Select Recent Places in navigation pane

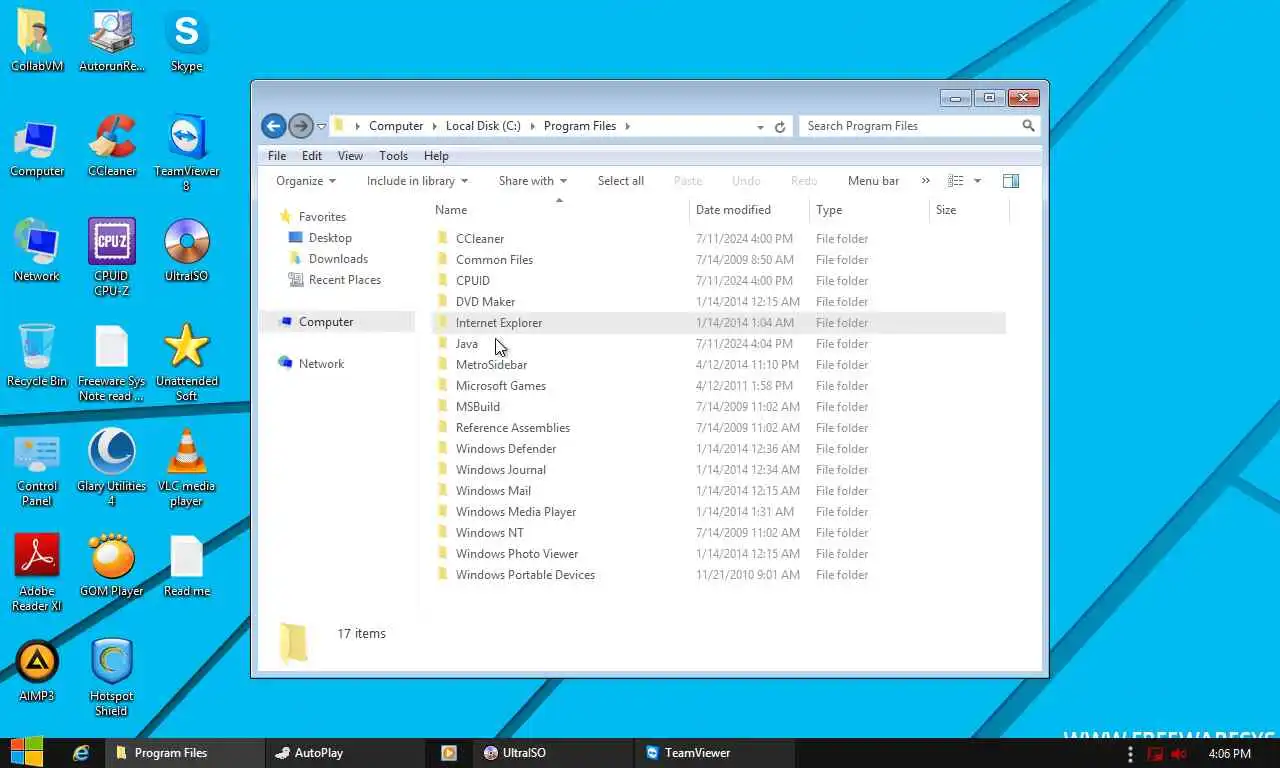click(345, 280)
